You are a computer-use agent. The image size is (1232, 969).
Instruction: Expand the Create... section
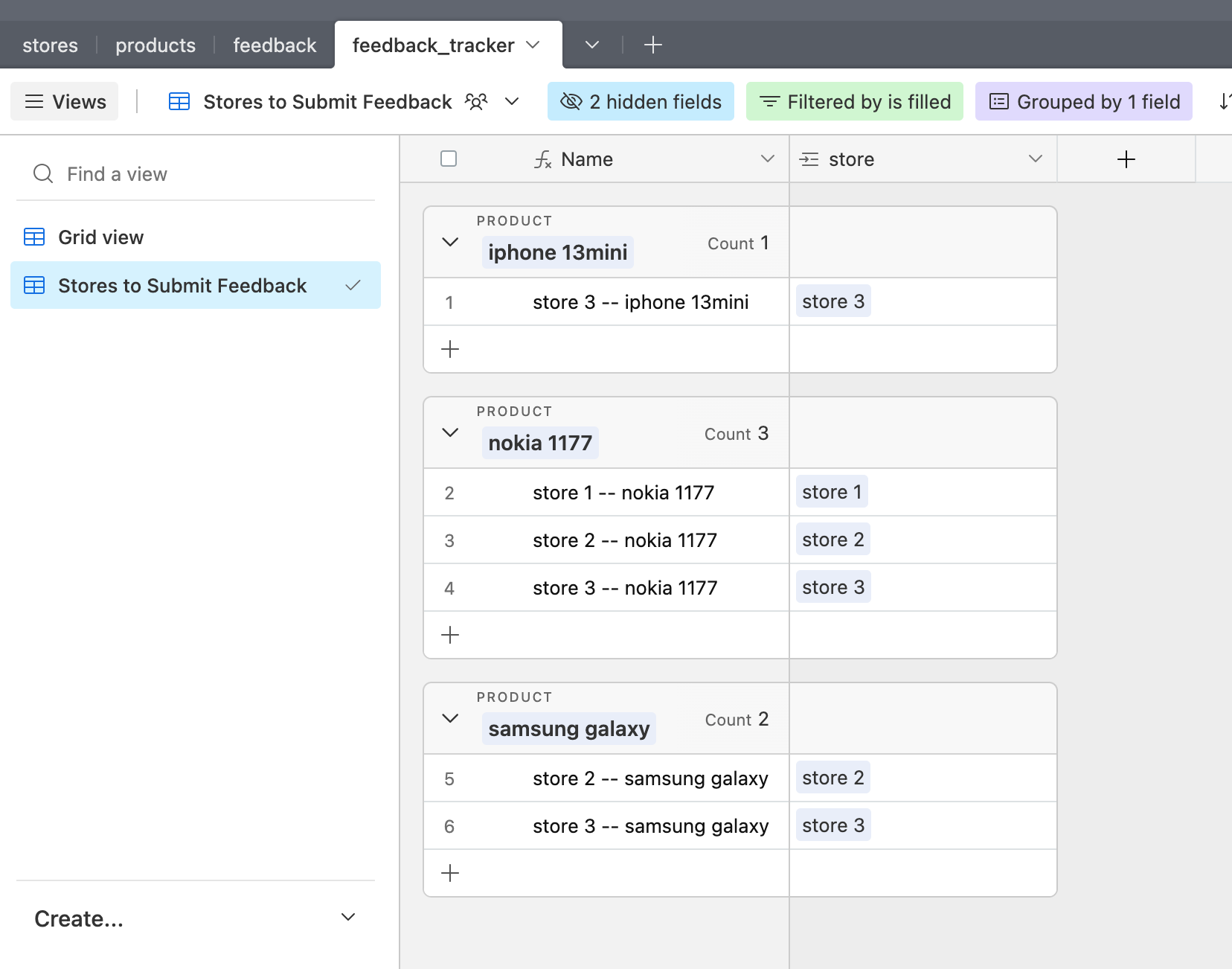tap(196, 918)
